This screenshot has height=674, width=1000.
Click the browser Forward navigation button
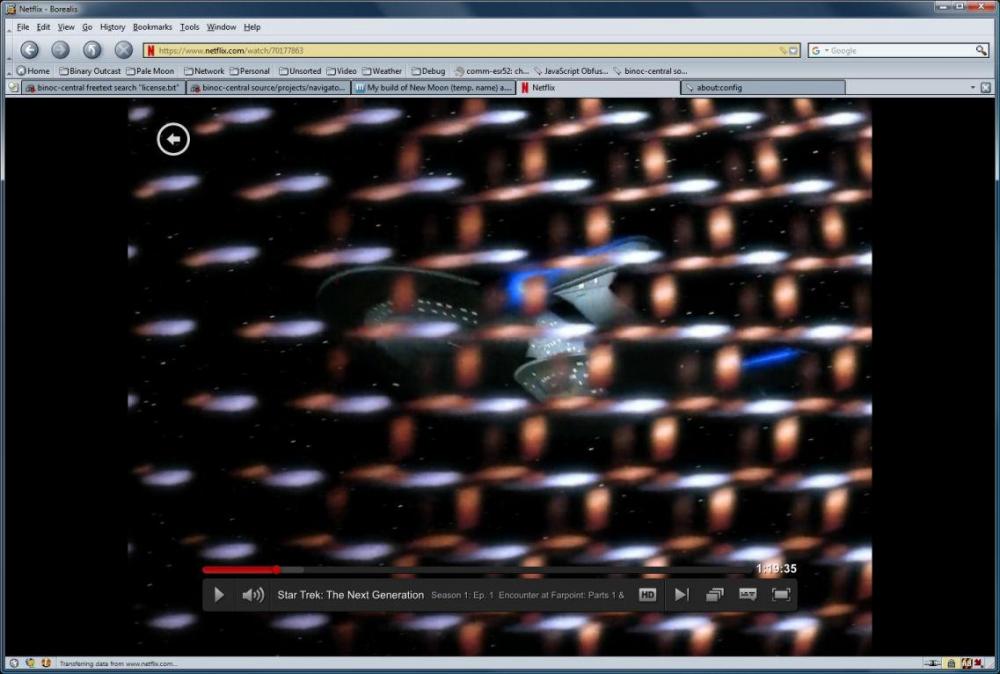pyautogui.click(x=61, y=50)
